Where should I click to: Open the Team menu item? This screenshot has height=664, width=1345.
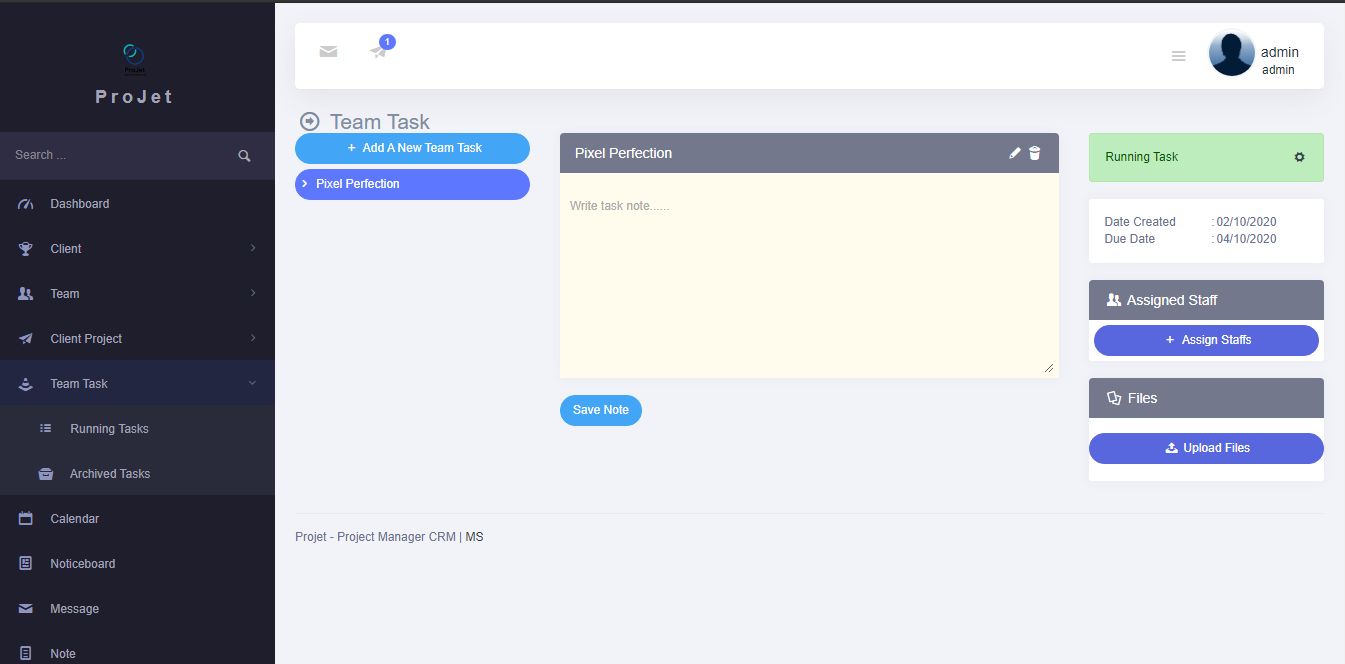(x=137, y=294)
